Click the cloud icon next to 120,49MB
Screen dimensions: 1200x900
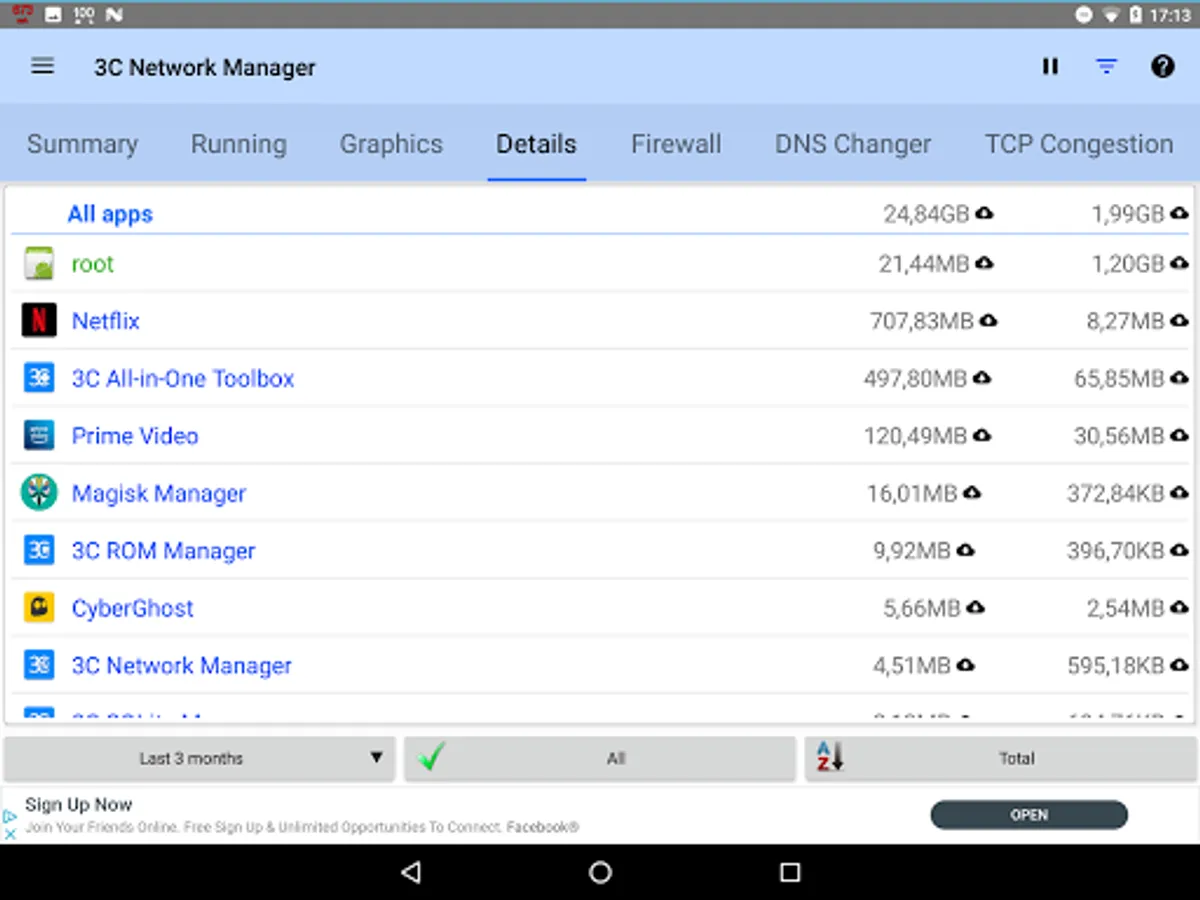[982, 436]
